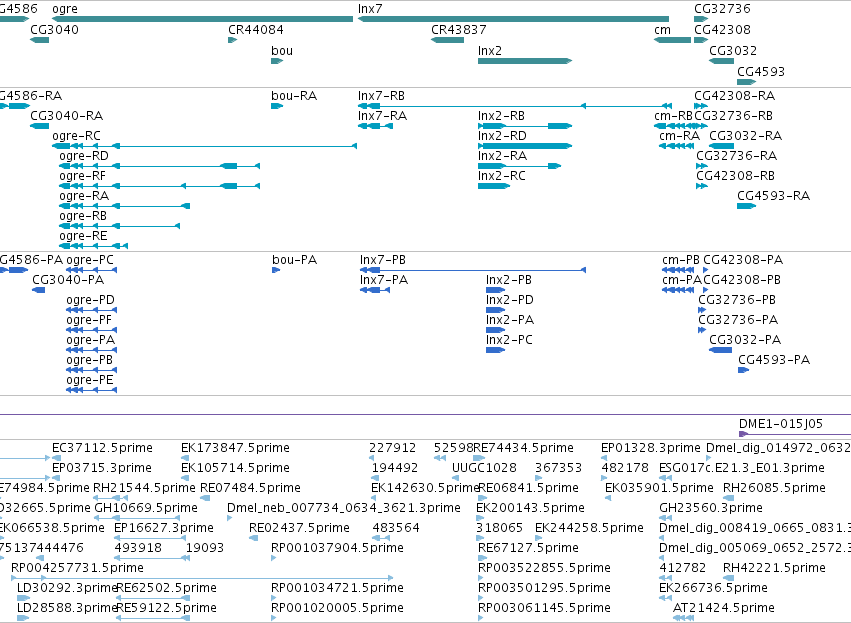This screenshot has height=623, width=851.
Task: Select cDNA label 483564
Action: pyautogui.click(x=396, y=527)
